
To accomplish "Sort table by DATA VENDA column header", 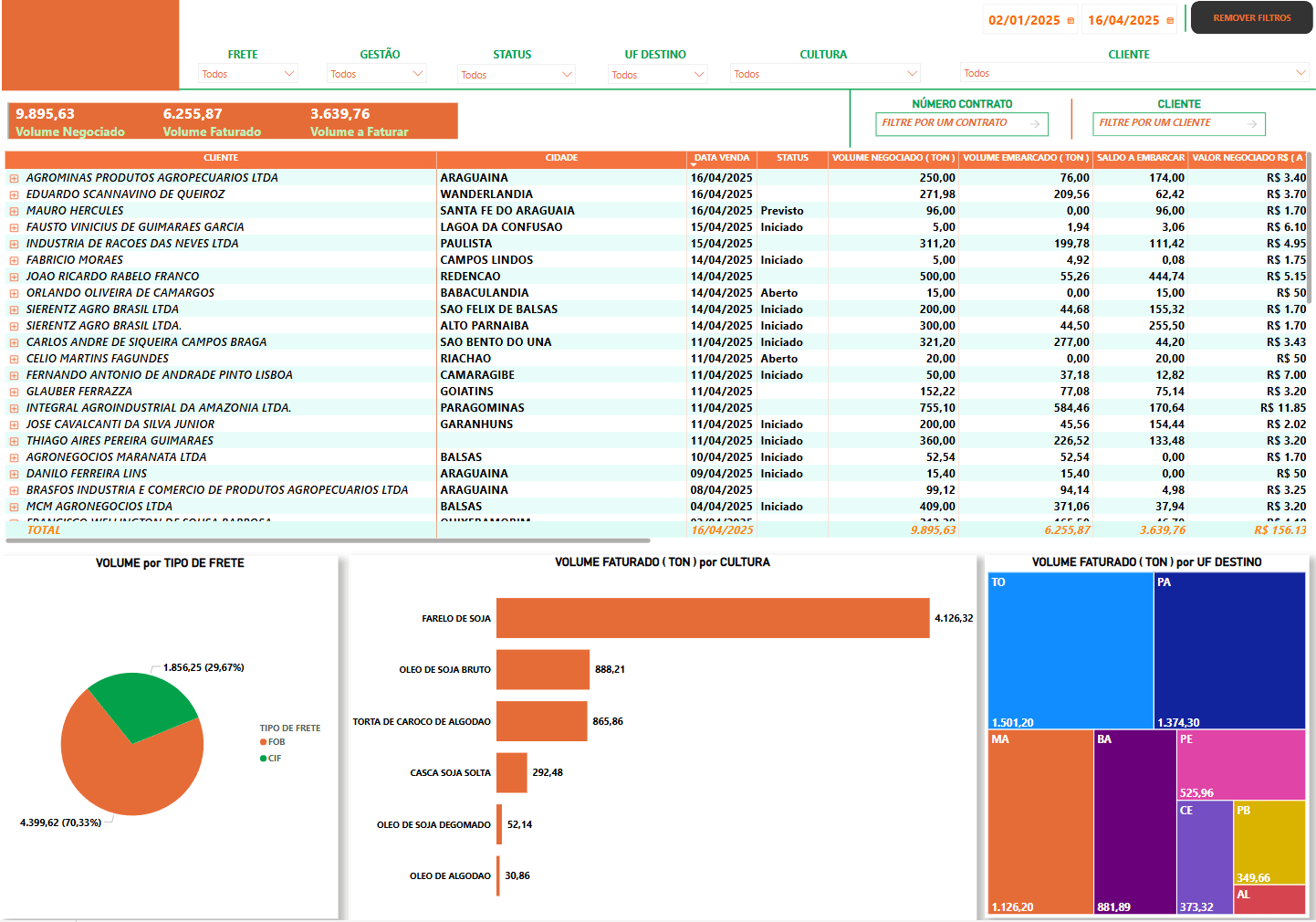I will point(721,158).
